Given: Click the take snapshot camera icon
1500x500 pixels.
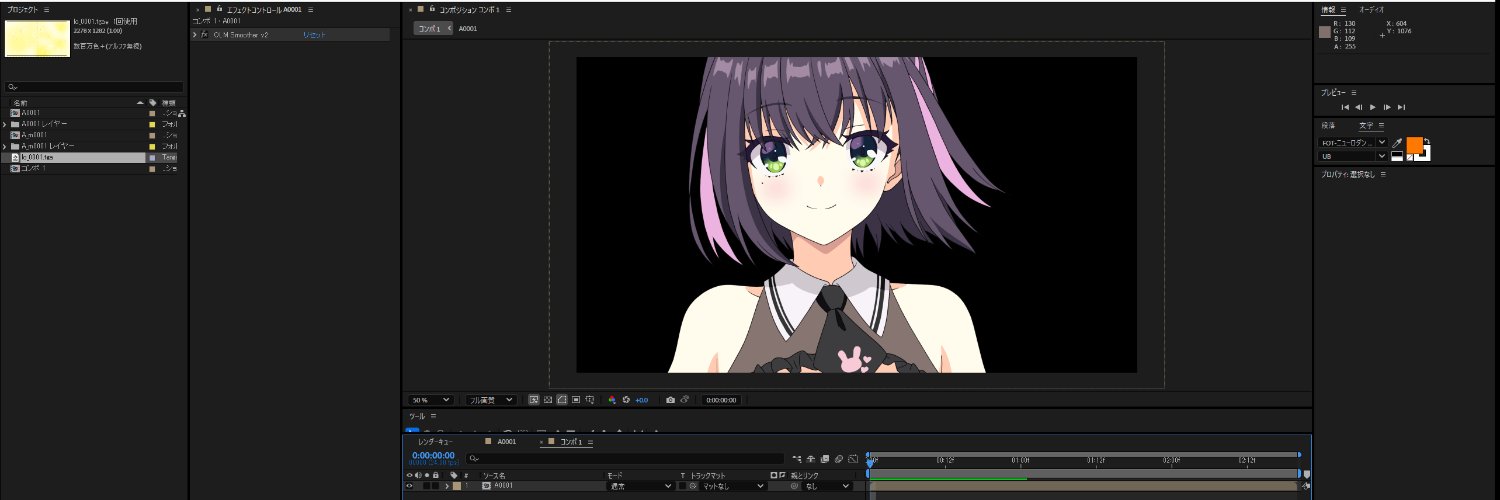Looking at the screenshot, I should point(670,400).
